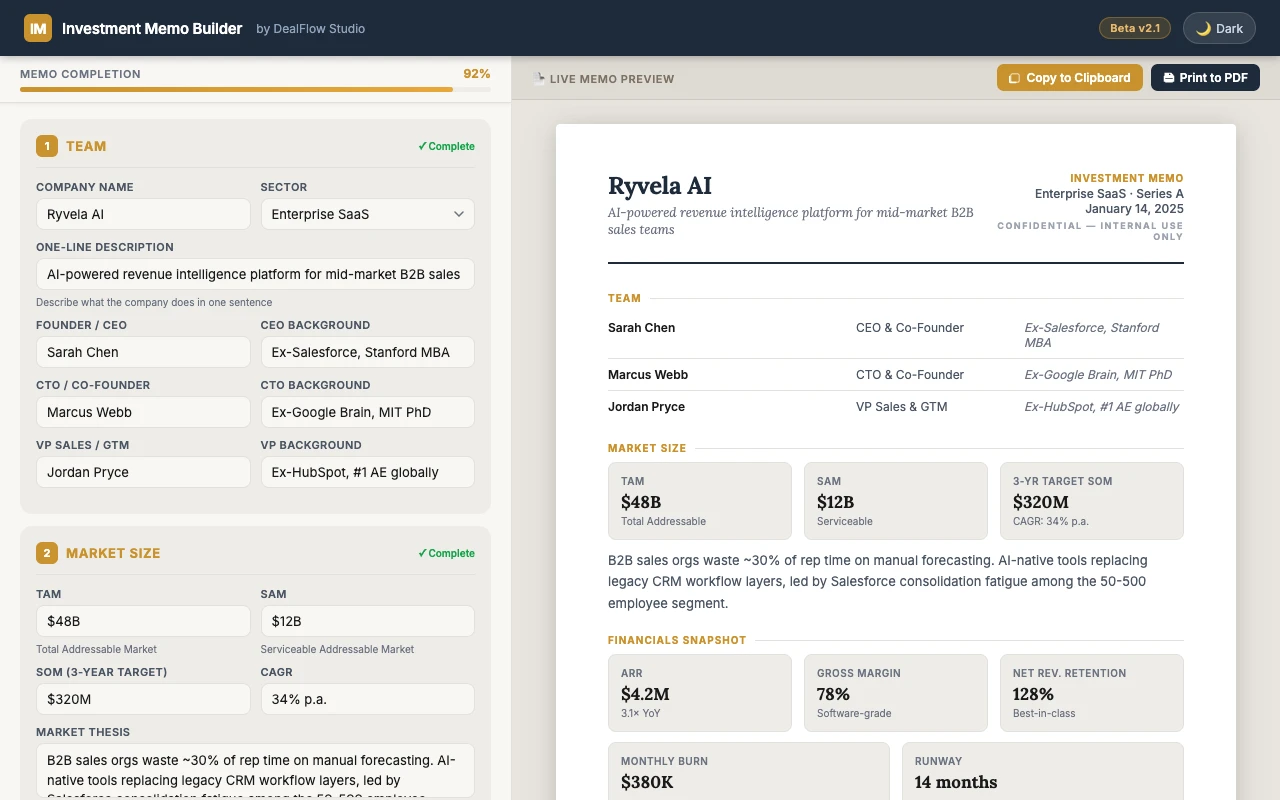This screenshot has height=800, width=1280.
Task: Click the Team section number 1 badge
Action: point(47,146)
